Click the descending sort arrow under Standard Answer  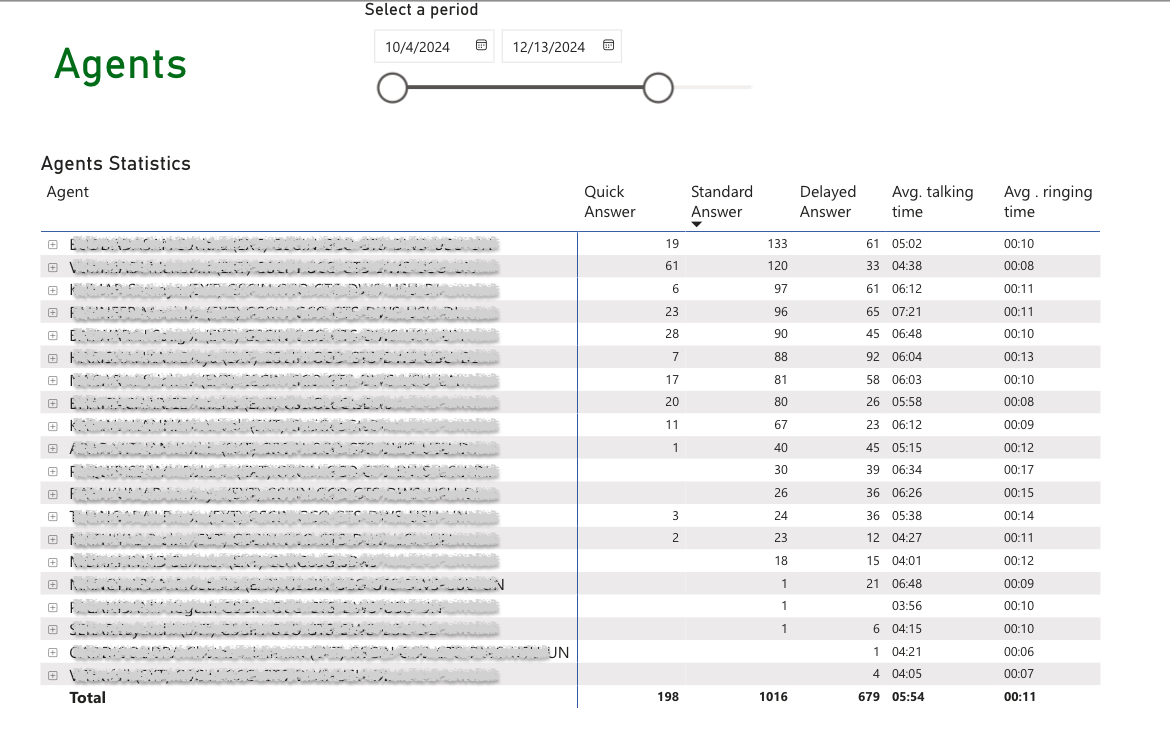click(697, 224)
